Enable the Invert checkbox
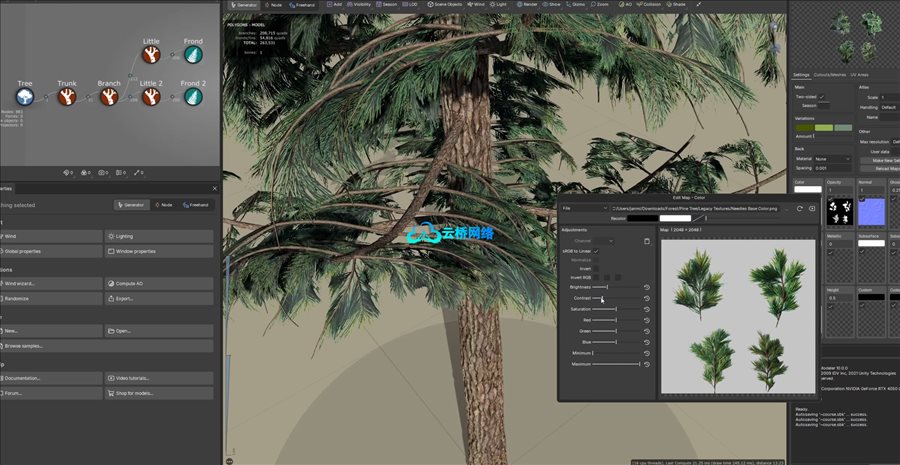 pyautogui.click(x=597, y=268)
